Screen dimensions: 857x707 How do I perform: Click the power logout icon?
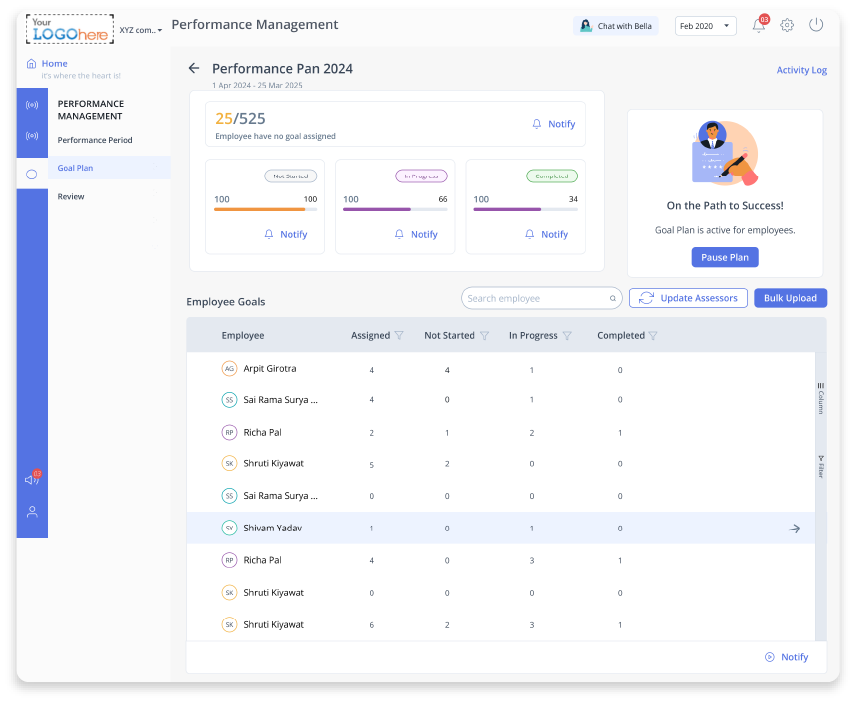click(x=816, y=25)
